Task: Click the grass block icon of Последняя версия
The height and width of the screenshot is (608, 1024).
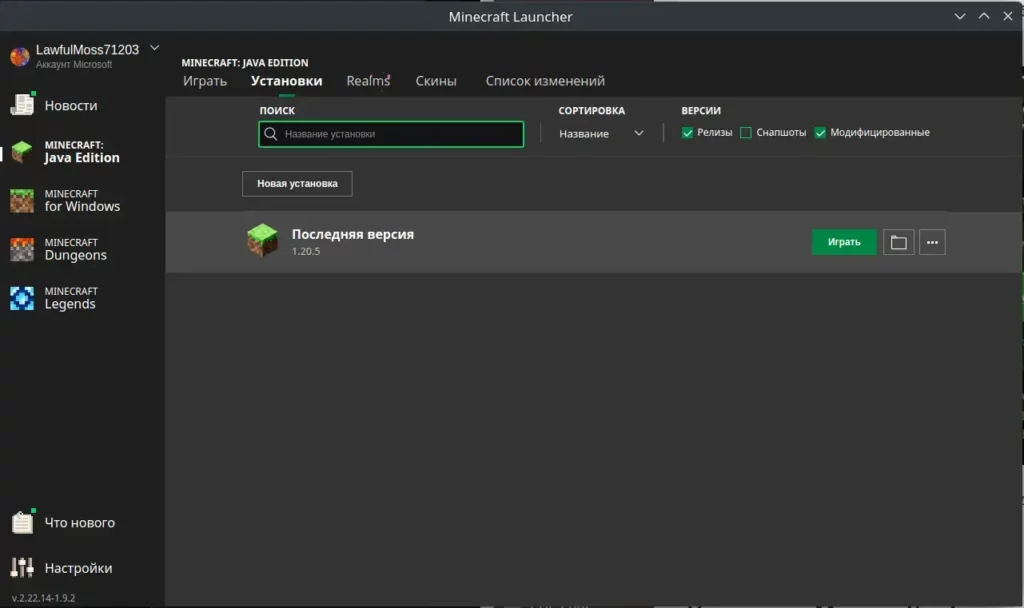Action: click(x=263, y=240)
